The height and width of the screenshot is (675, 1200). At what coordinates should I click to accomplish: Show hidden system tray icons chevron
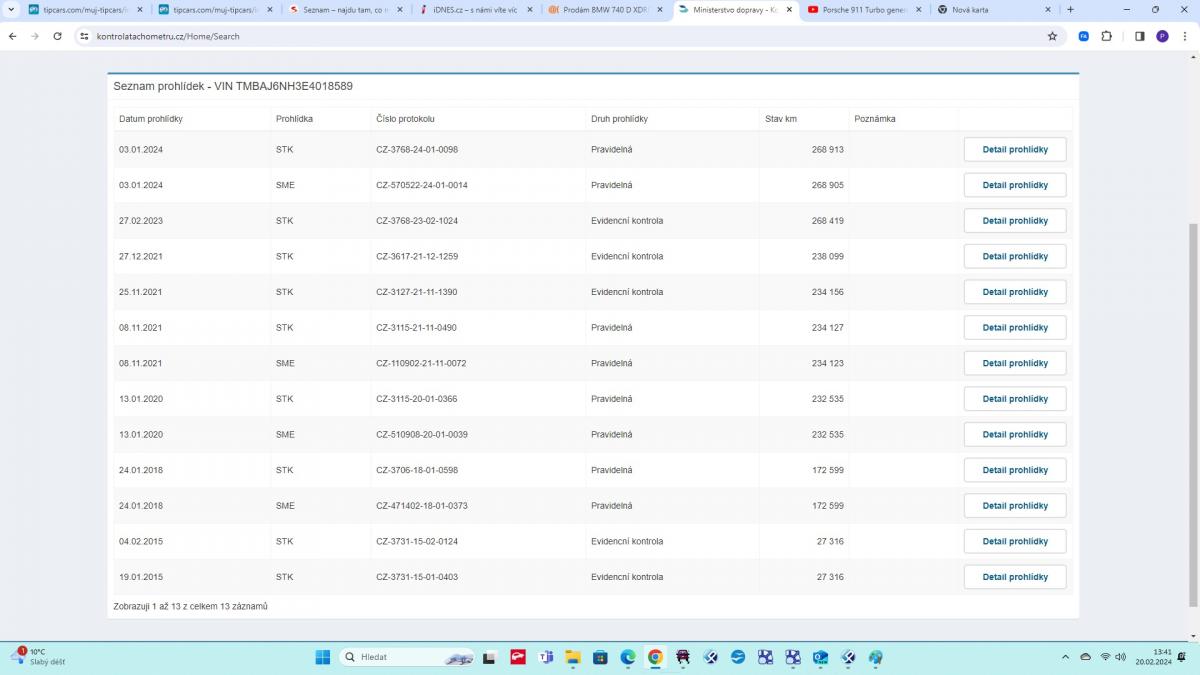[x=1065, y=657]
